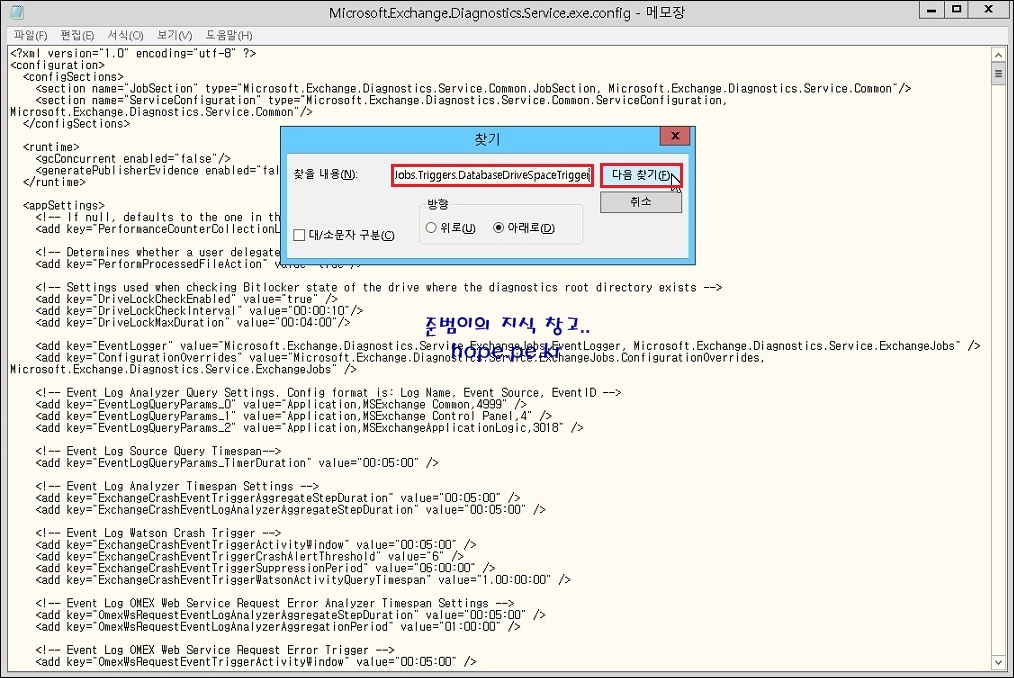Click the 'ExchangeCrashEventTriggerSuppressionPeriod' line
The image size is (1014, 678).
point(265,568)
